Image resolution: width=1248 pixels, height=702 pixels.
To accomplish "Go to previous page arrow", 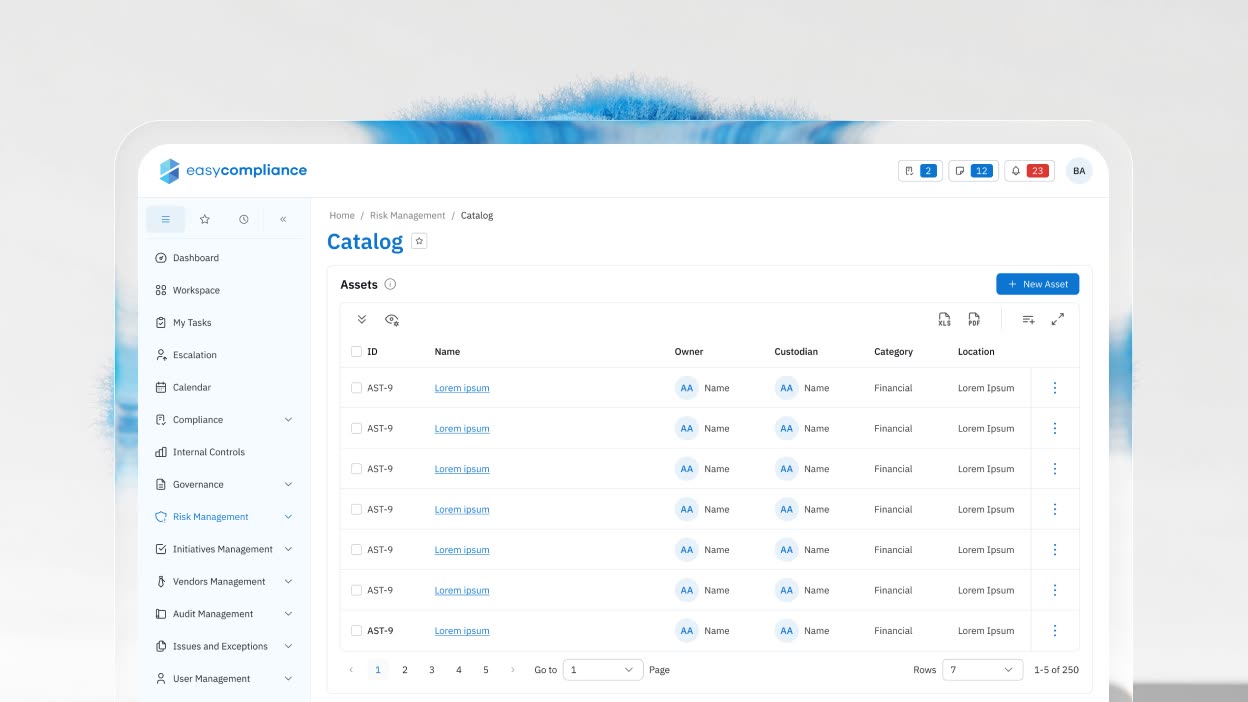I will coord(351,670).
